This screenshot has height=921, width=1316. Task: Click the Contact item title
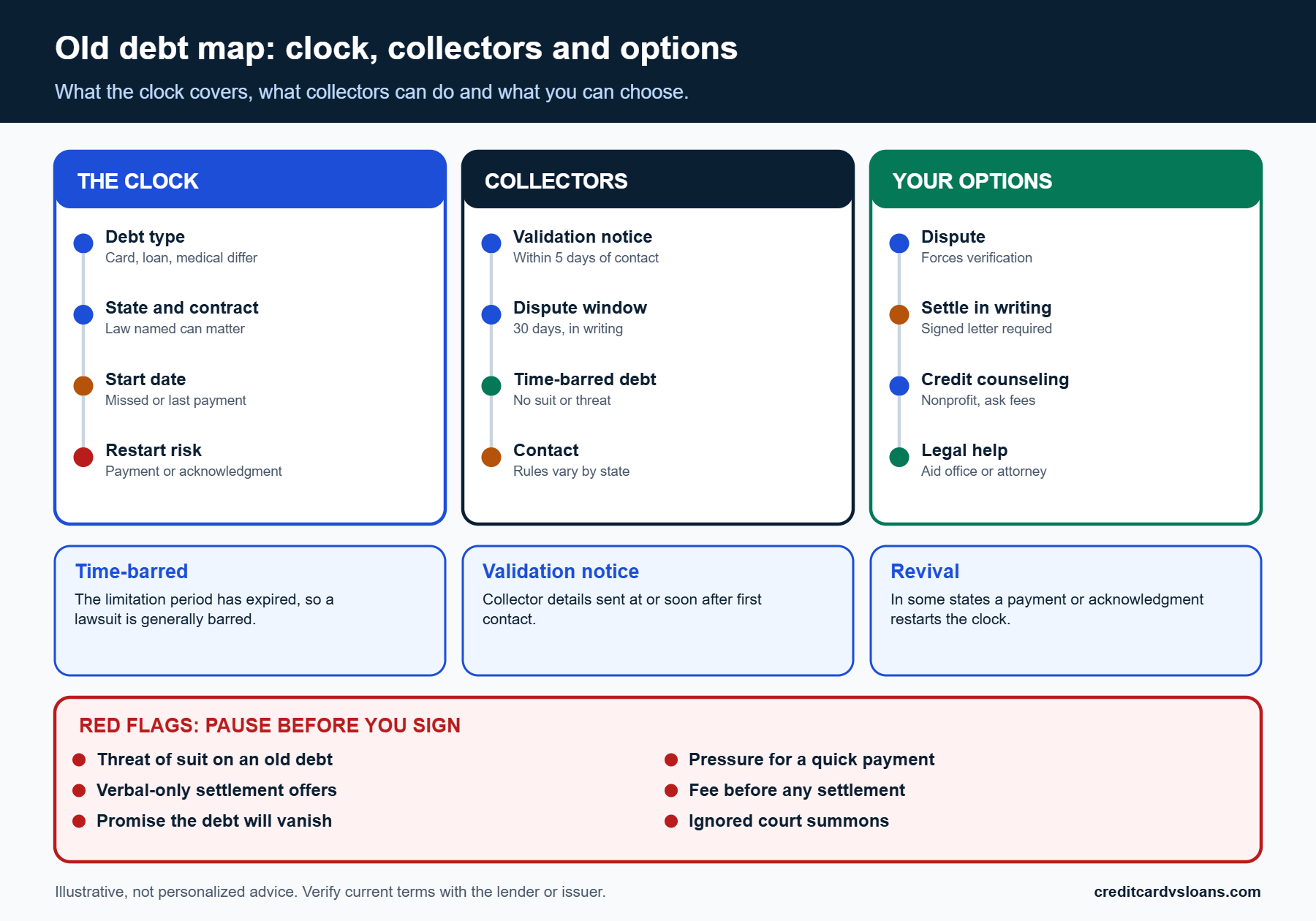(546, 450)
